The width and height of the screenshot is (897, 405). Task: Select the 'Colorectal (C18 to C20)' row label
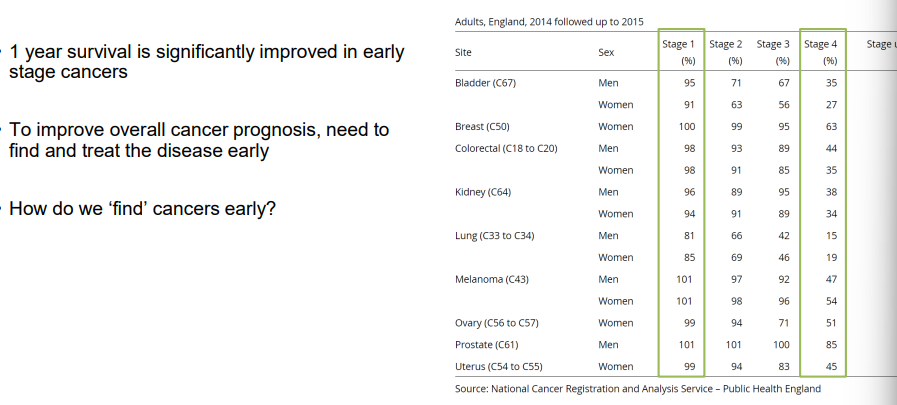[506, 149]
